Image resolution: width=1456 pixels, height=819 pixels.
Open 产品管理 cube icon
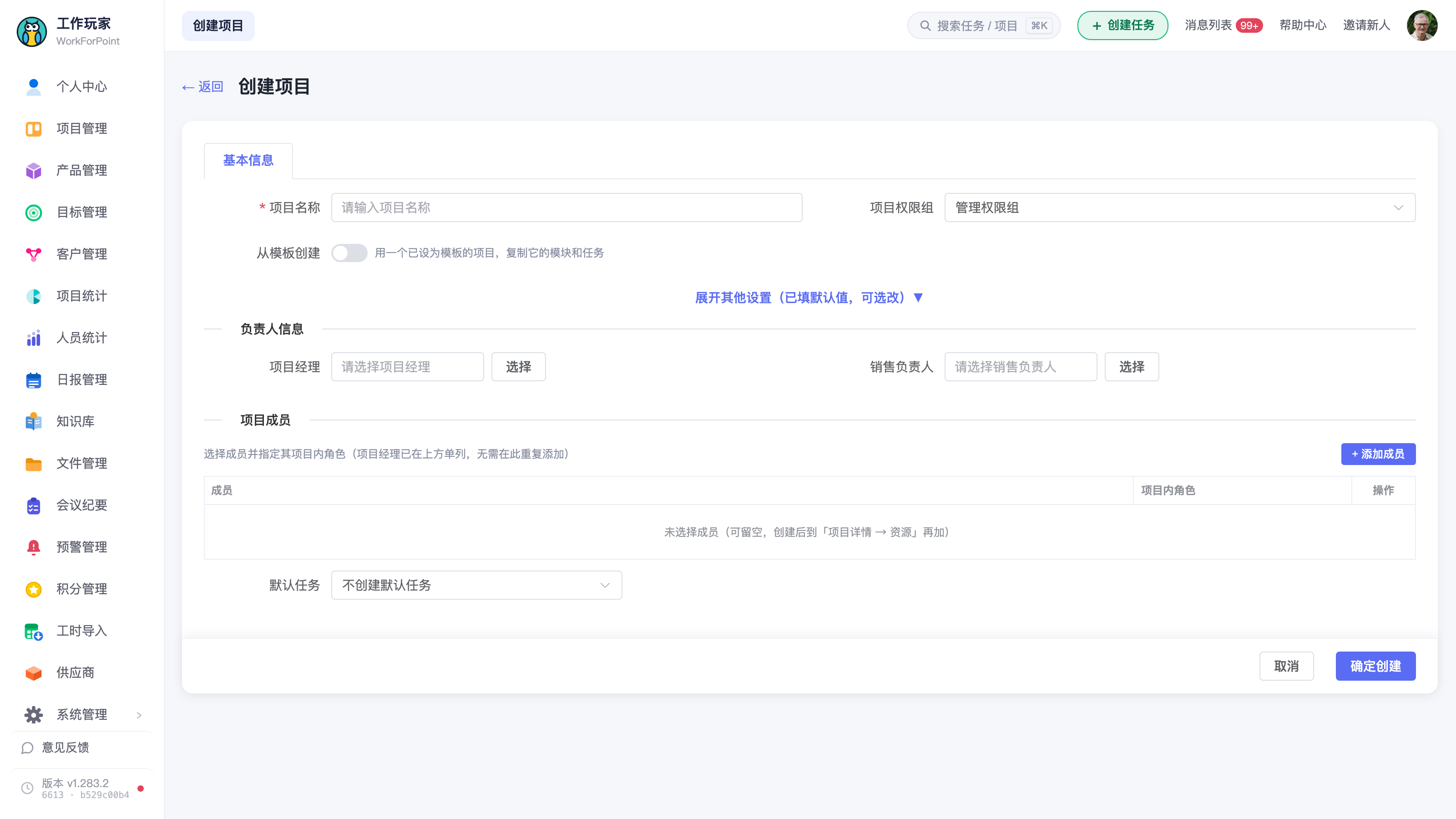[33, 171]
